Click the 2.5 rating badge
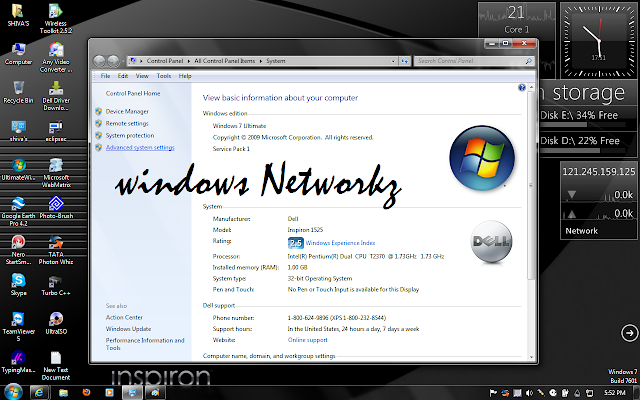The height and width of the screenshot is (400, 640). pos(296,243)
